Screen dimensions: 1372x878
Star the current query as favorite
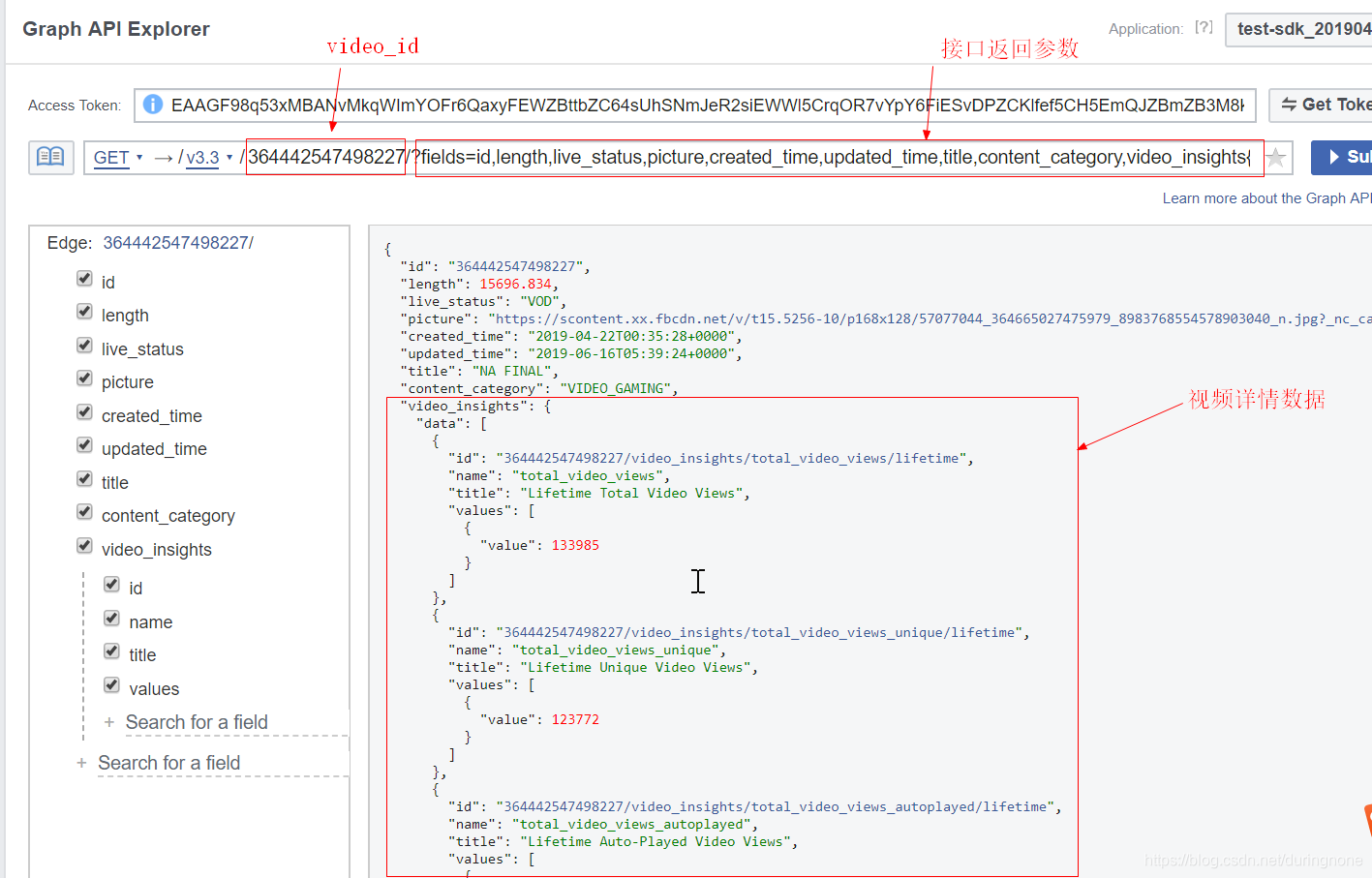click(x=1277, y=158)
